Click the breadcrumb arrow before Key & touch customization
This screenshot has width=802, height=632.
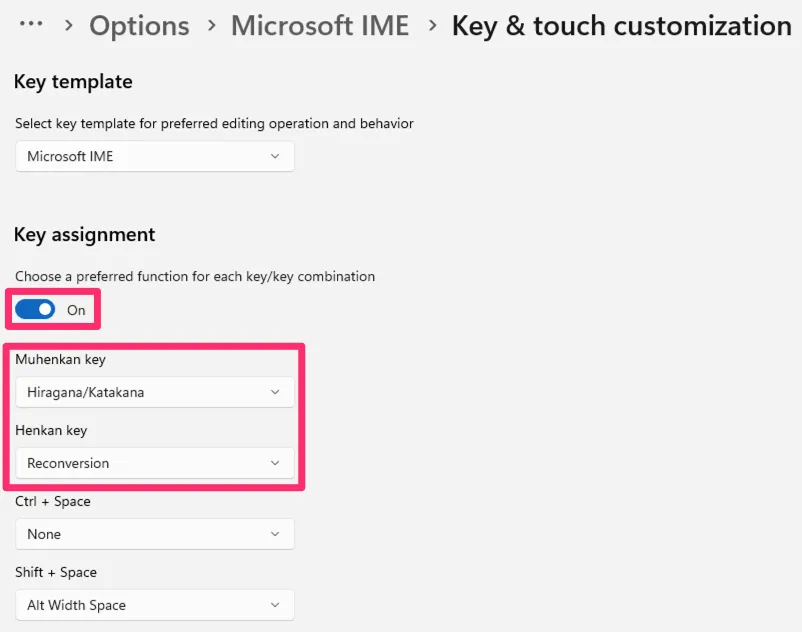432,25
